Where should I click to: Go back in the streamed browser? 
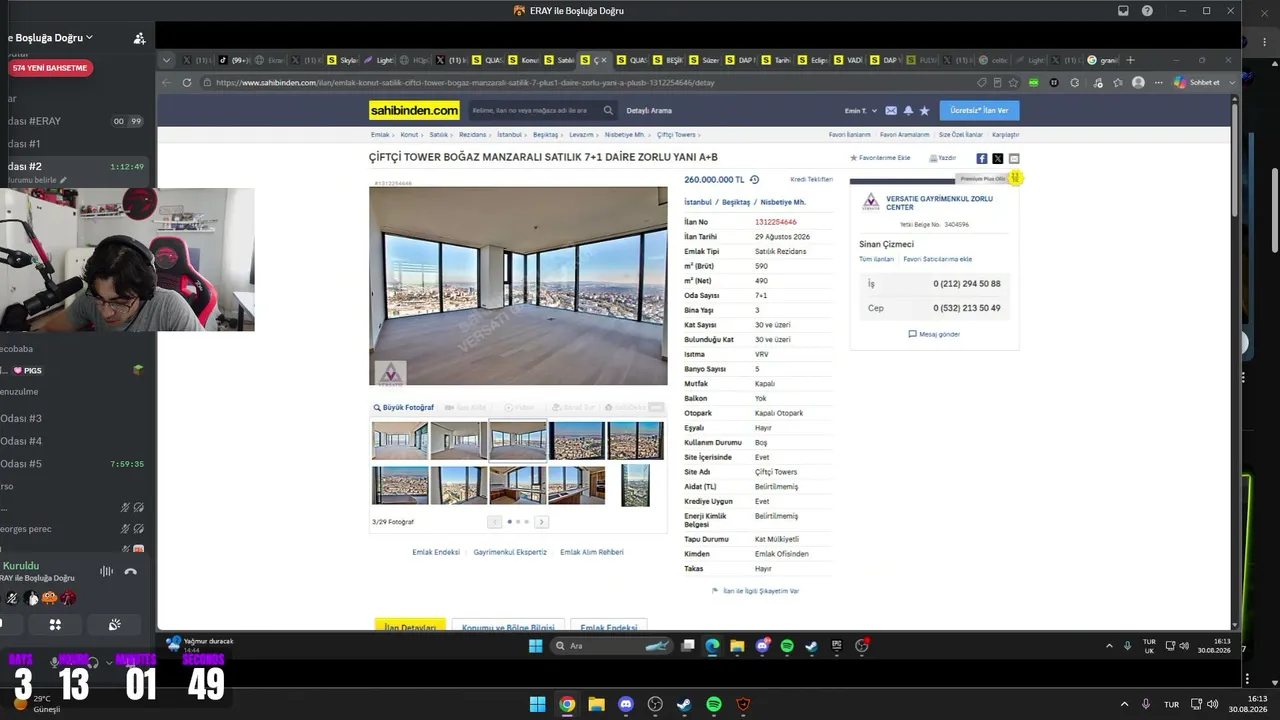click(x=167, y=83)
